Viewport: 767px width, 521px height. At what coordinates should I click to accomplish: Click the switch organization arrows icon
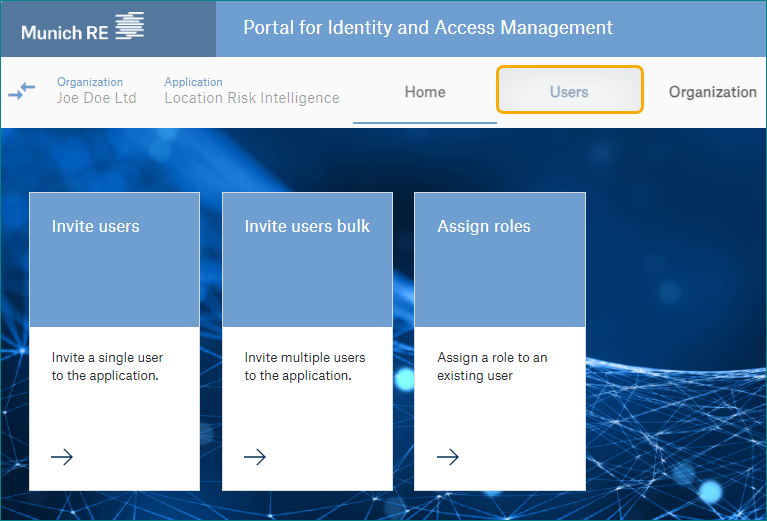pos(22,91)
